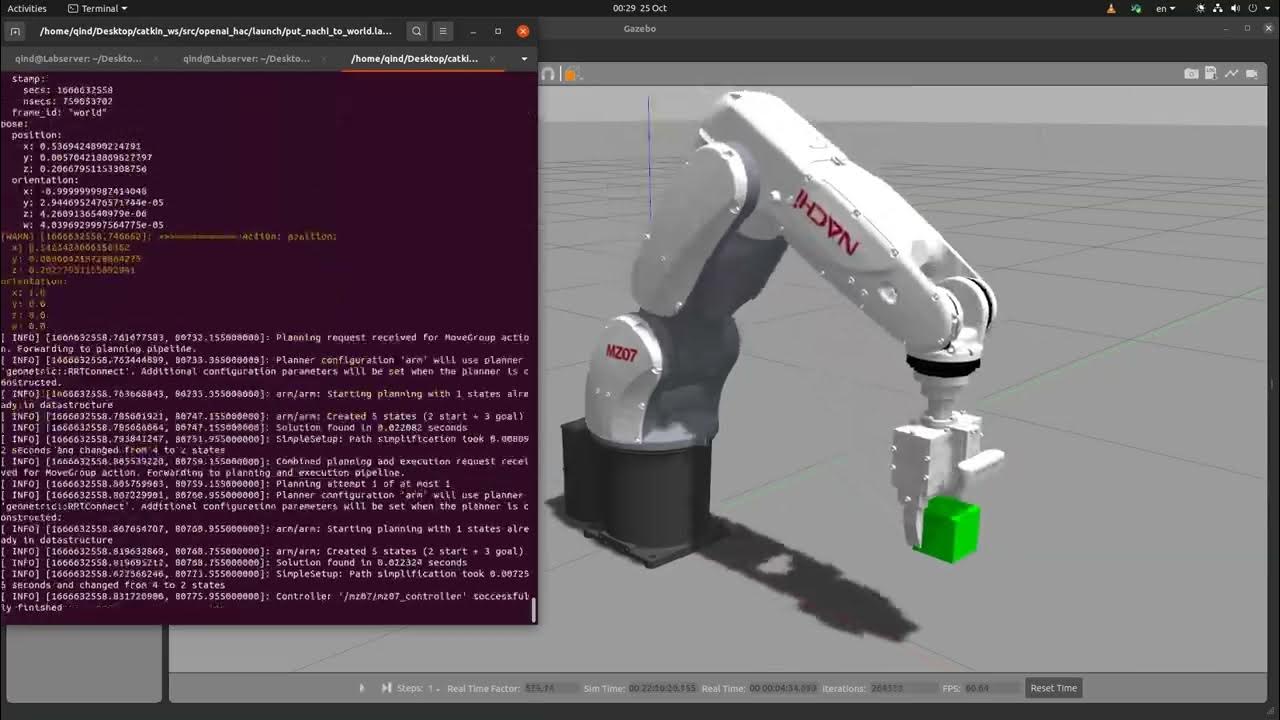Open the clock and calendar at 00:29 25 Oct
Image resolution: width=1280 pixels, height=720 pixels.
point(639,8)
